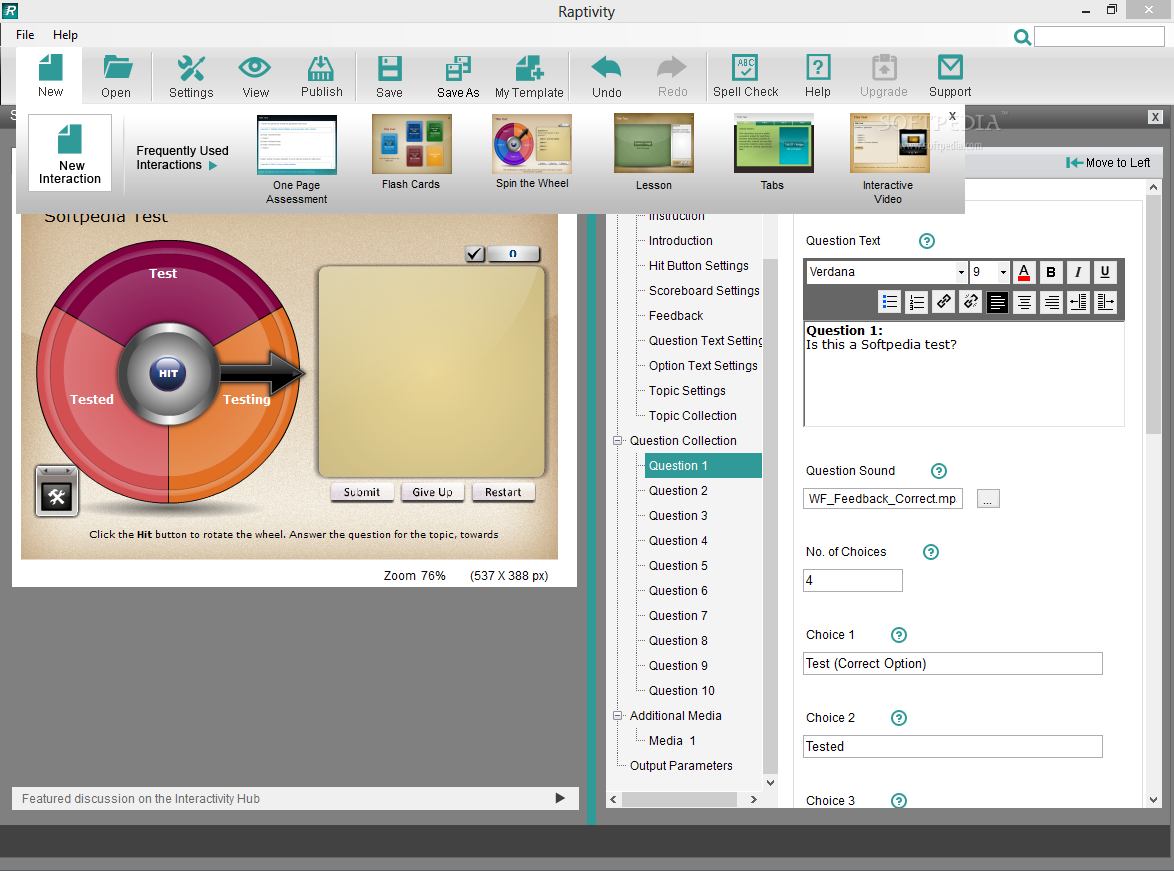Click help icon beside Choice 1
Image resolution: width=1174 pixels, height=871 pixels.
pos(898,635)
